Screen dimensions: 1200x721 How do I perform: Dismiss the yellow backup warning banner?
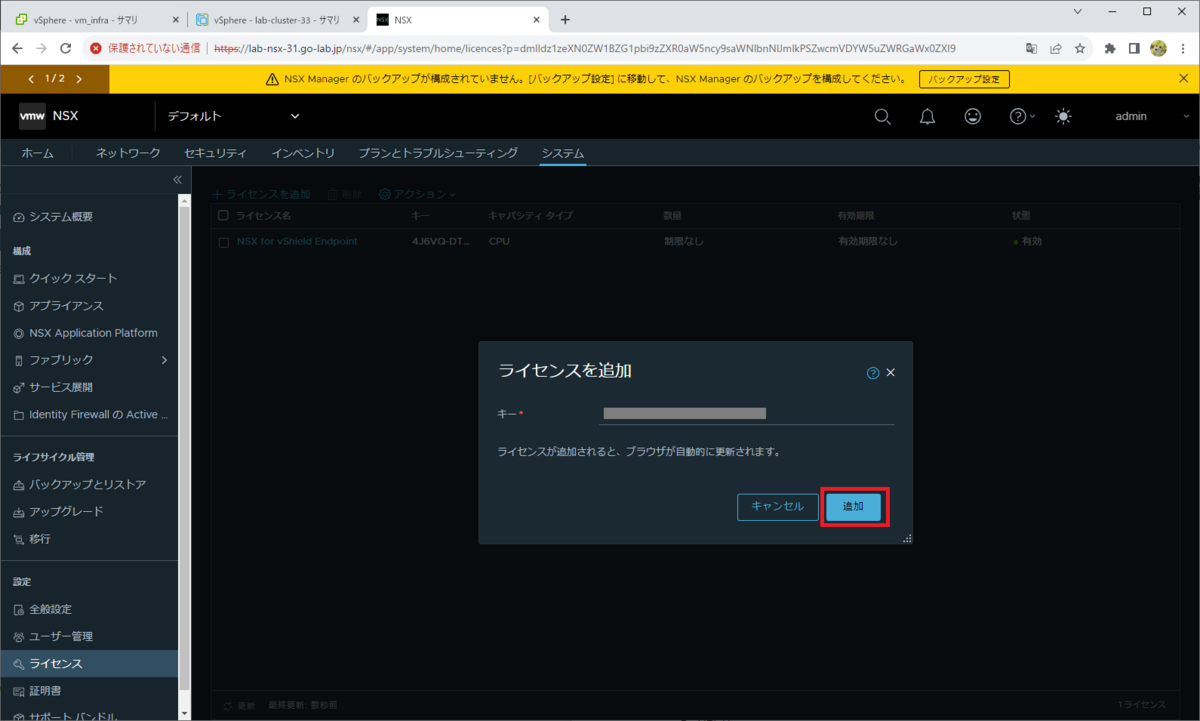click(x=1184, y=79)
